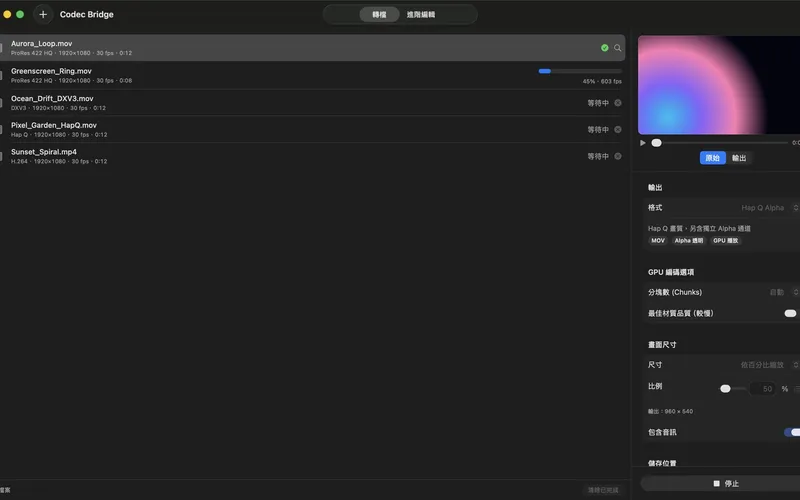Click the aurora gradient preview image
This screenshot has height=500, width=800.
(x=719, y=85)
